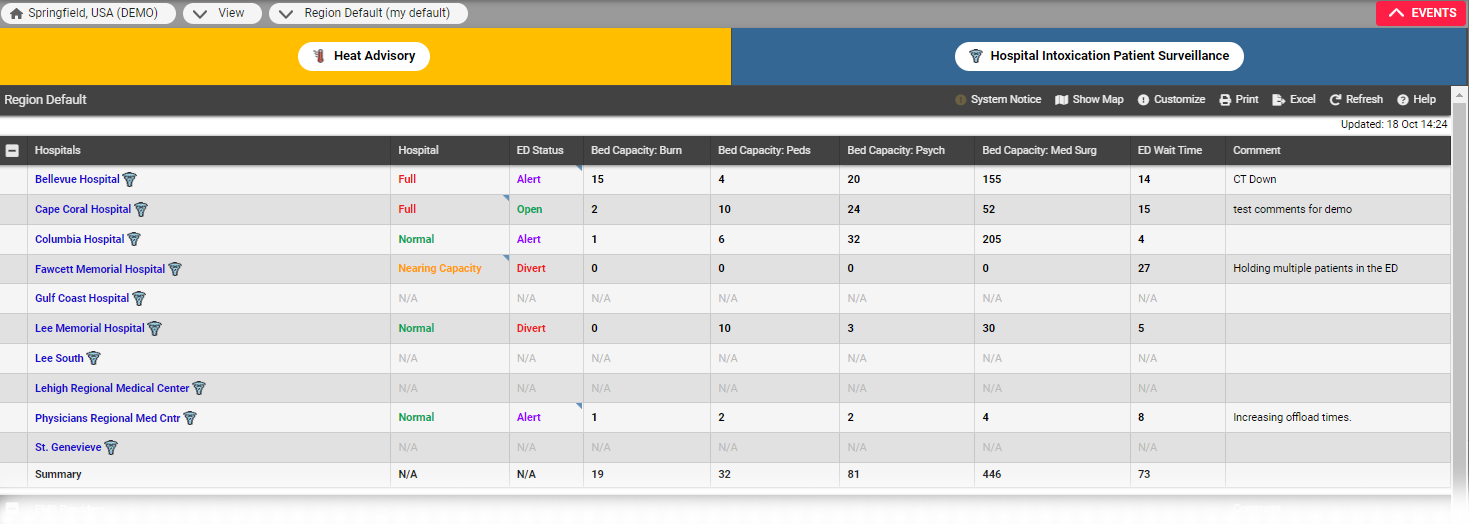Click Bellevue Hospital's Full status
The height and width of the screenshot is (524, 1469).
(407, 180)
